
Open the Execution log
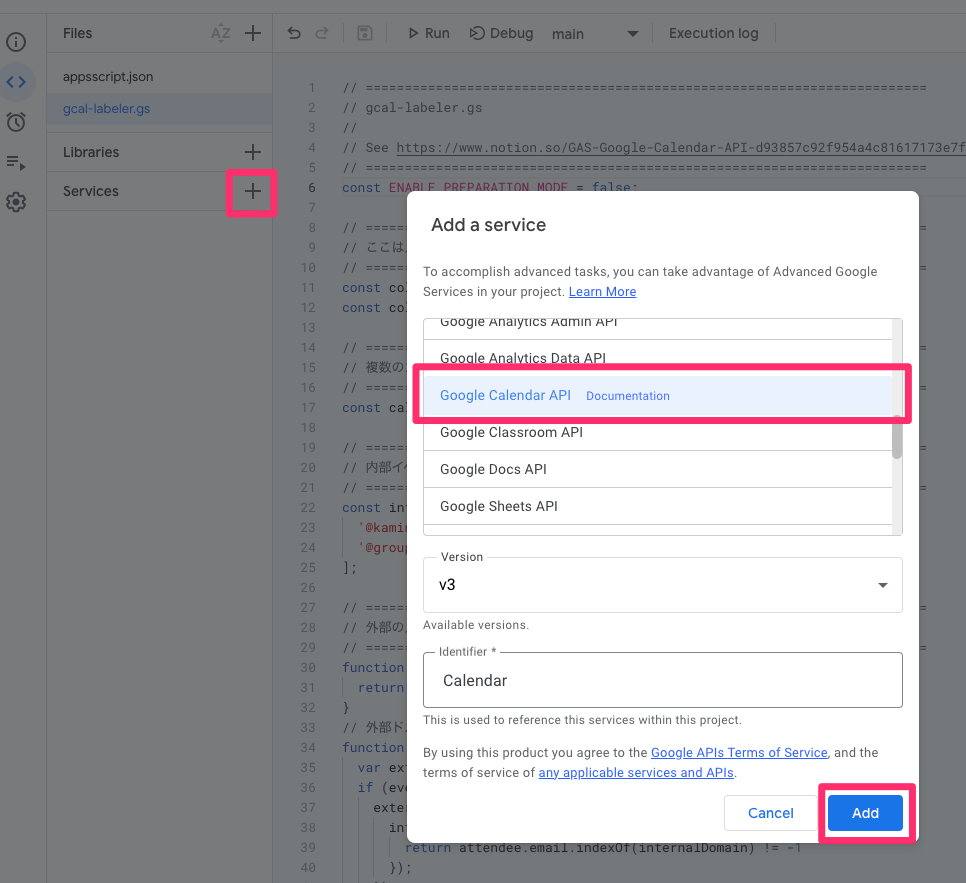point(713,33)
